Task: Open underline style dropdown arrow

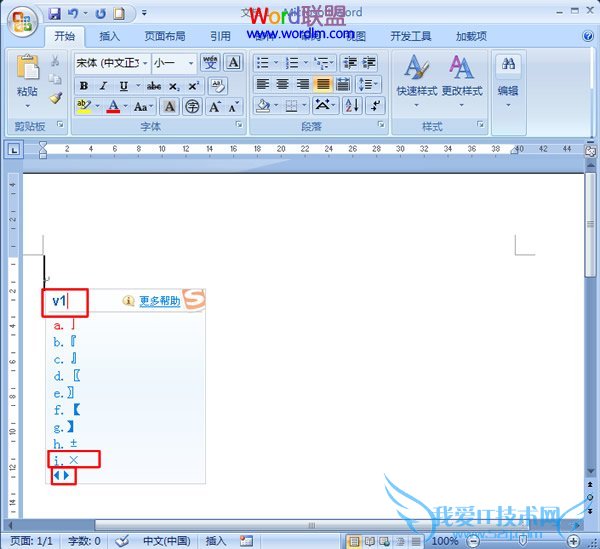Action: (138, 86)
